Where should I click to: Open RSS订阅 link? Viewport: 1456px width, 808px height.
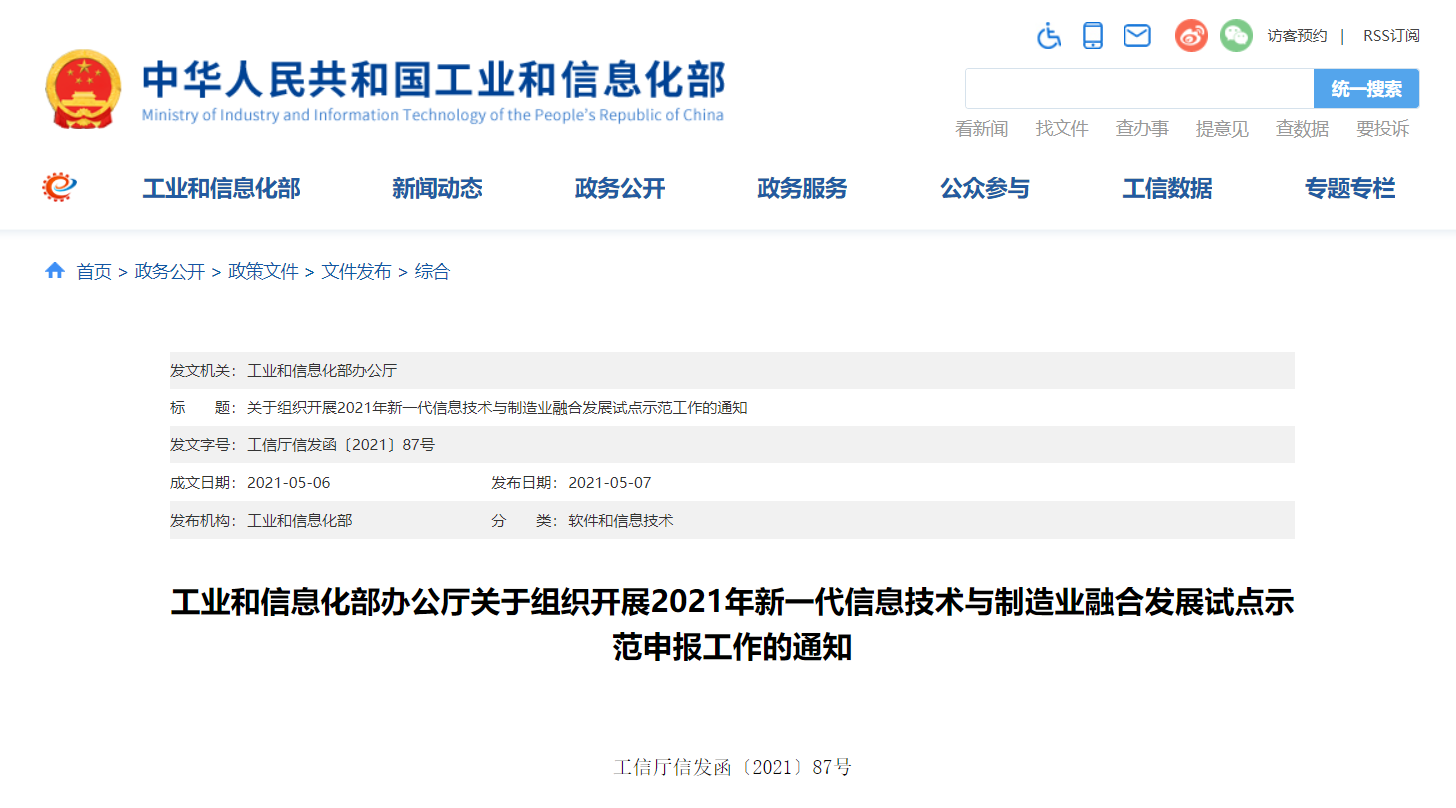coord(1391,36)
